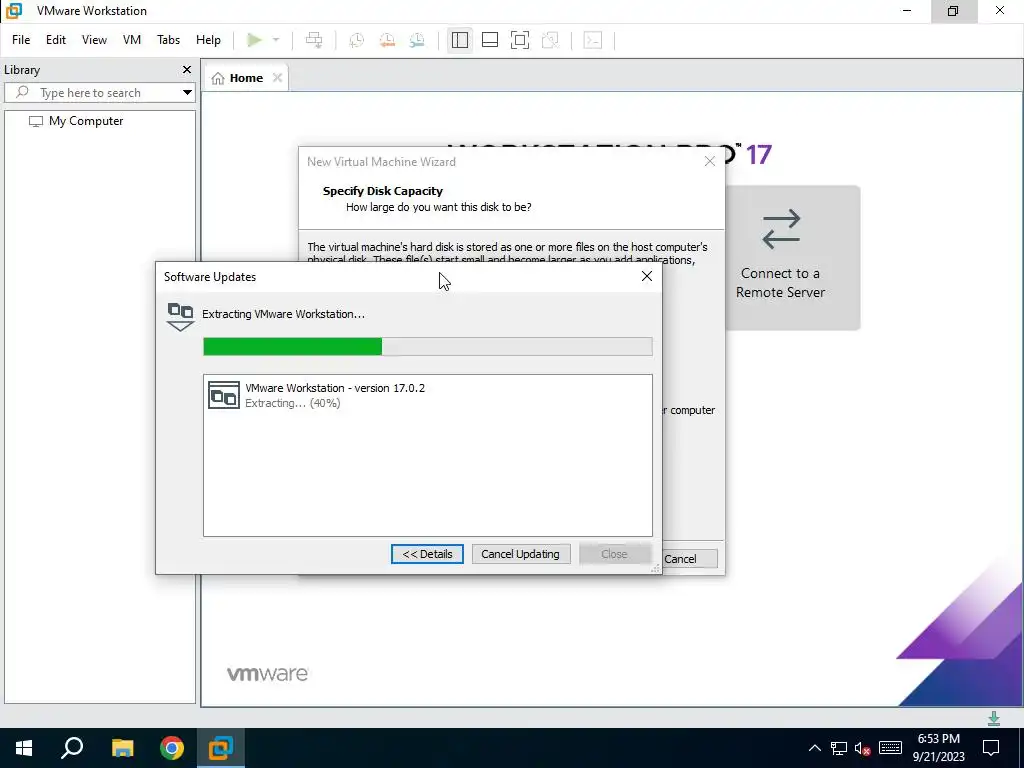Click the Revert to Snapshot icon
This screenshot has height=768, width=1024.
(387, 40)
